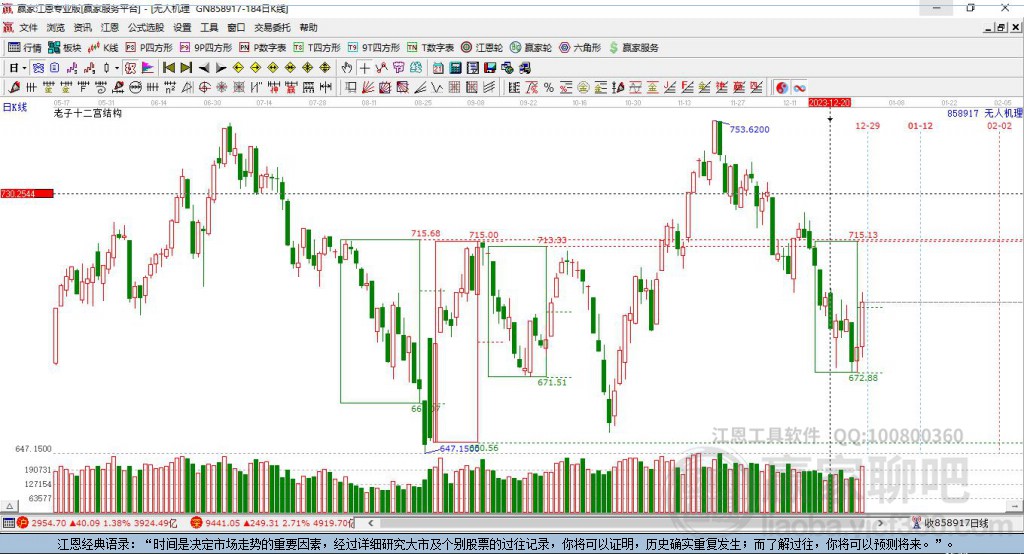Click the save floppy disk icon
Viewport: 1024px width, 554px height.
(490, 68)
